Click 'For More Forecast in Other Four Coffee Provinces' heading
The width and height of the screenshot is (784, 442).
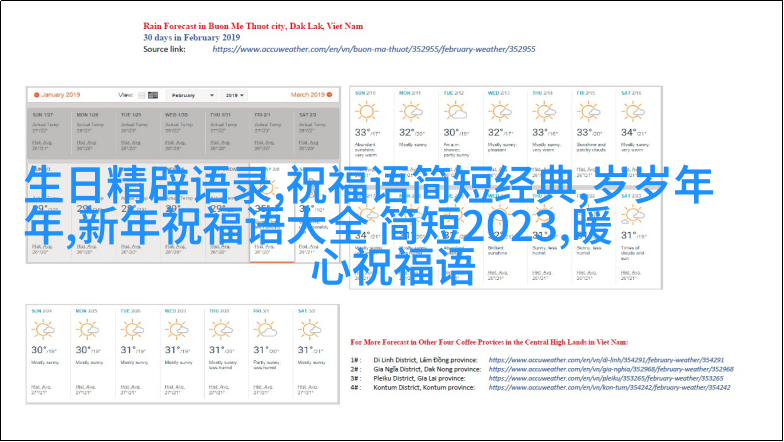click(x=489, y=342)
